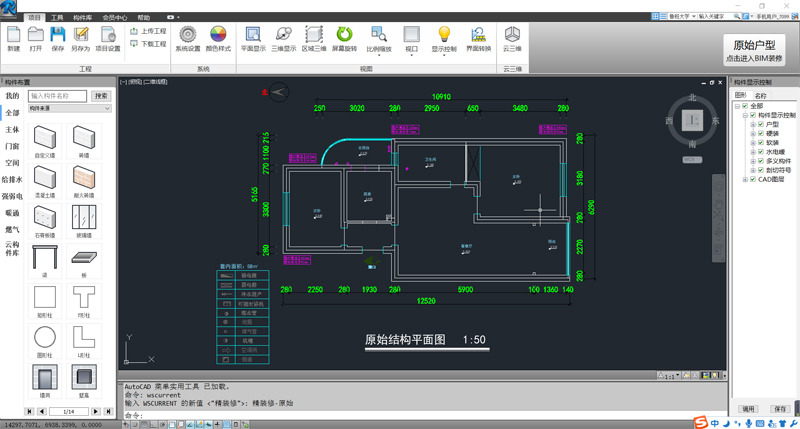Toggle the 多义构件 checkbox
The width and height of the screenshot is (800, 429).
click(761, 161)
